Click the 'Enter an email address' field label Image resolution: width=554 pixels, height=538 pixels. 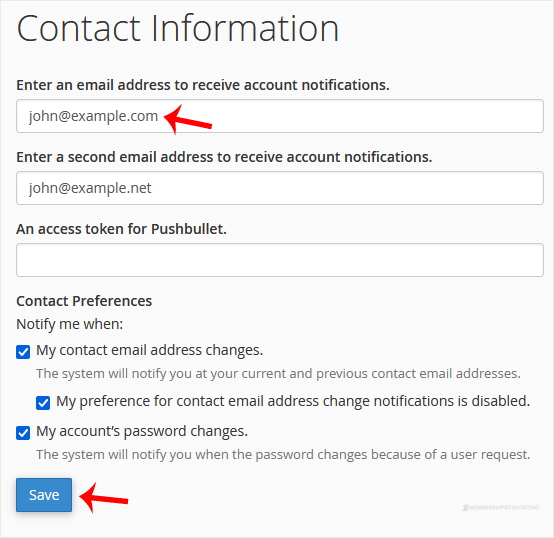click(203, 85)
